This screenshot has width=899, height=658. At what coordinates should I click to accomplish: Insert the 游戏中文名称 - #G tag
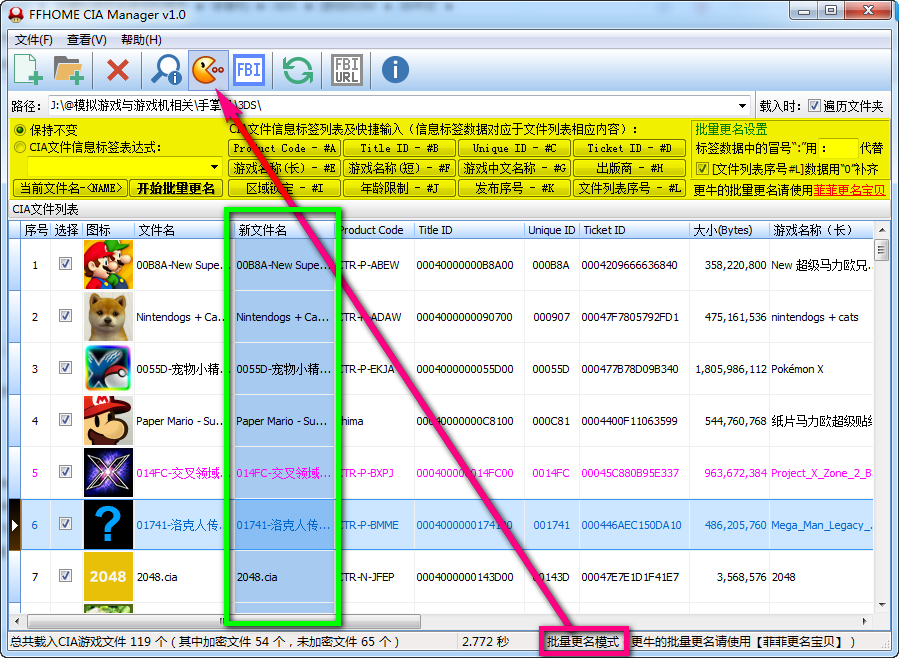514,168
